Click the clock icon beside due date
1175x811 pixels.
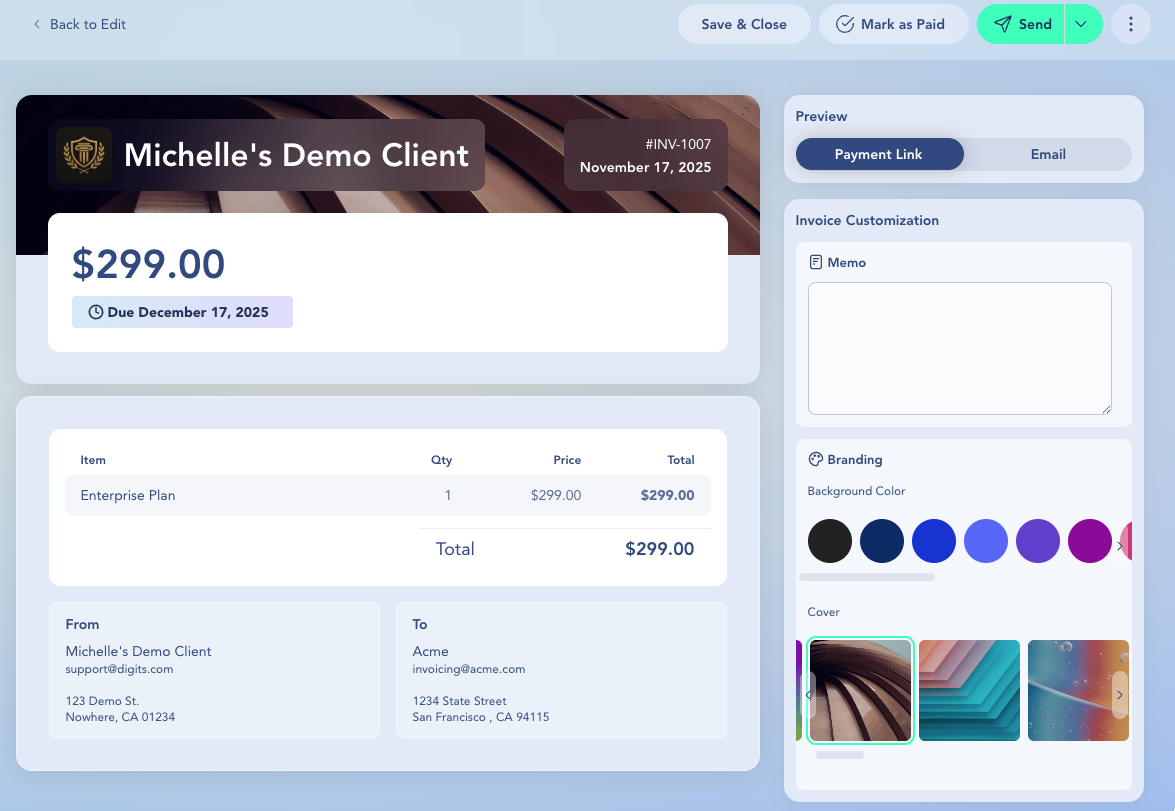(x=96, y=312)
